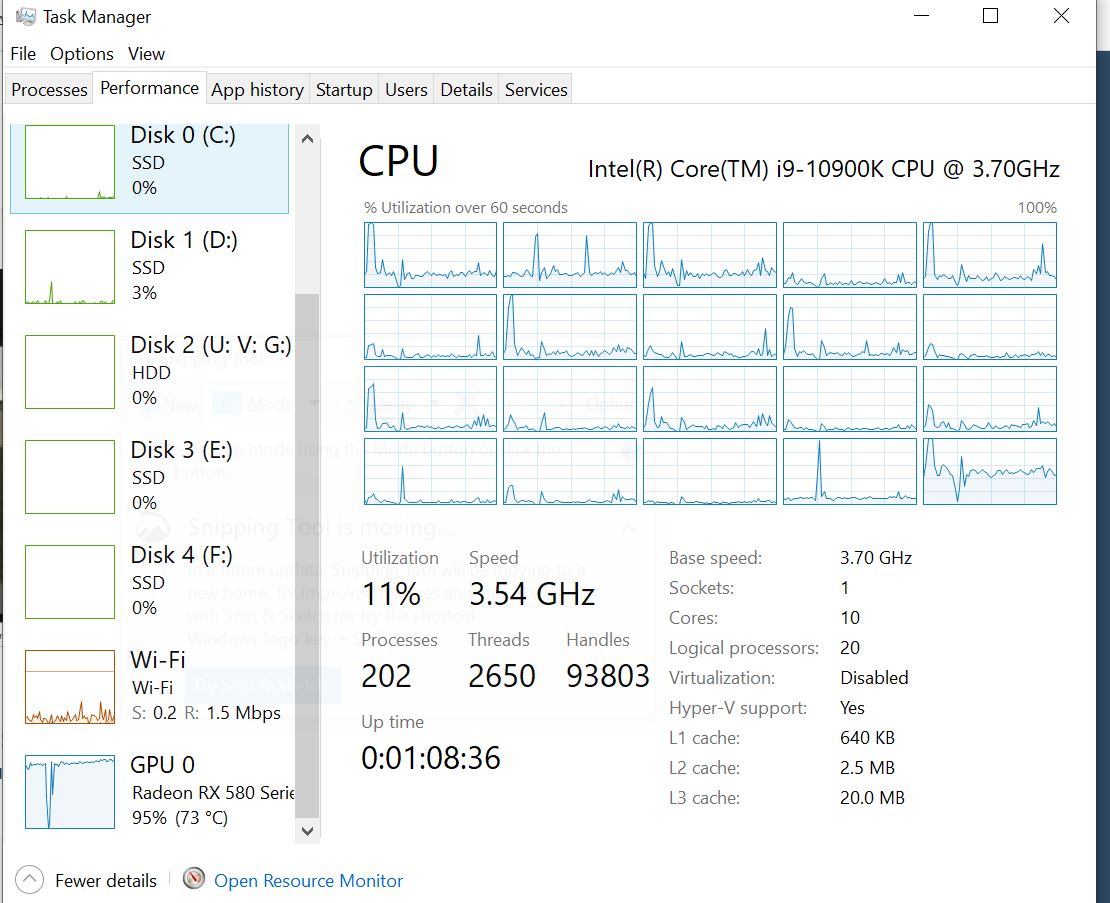Click the 3.54 GHz speed value
Viewport: 1110px width, 903px height.
coord(532,594)
